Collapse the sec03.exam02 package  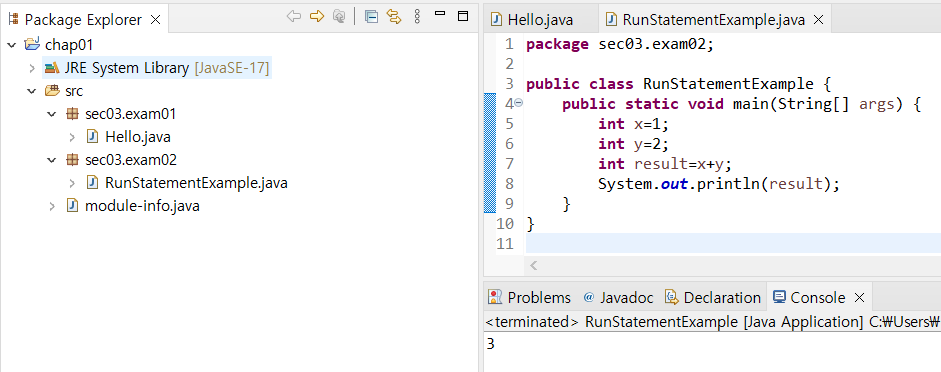point(52,160)
